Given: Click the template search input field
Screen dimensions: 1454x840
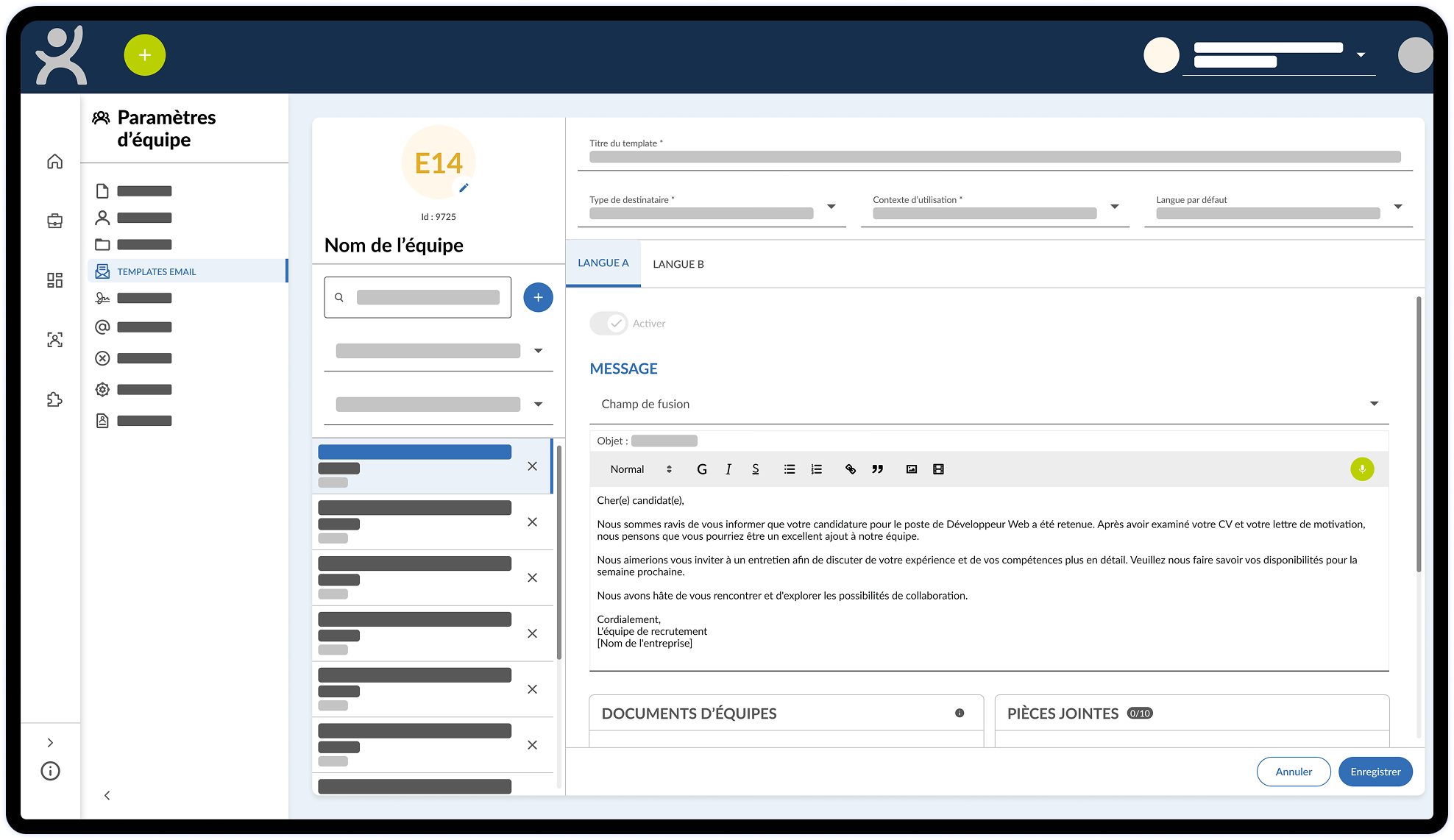Looking at the screenshot, I should [x=428, y=297].
